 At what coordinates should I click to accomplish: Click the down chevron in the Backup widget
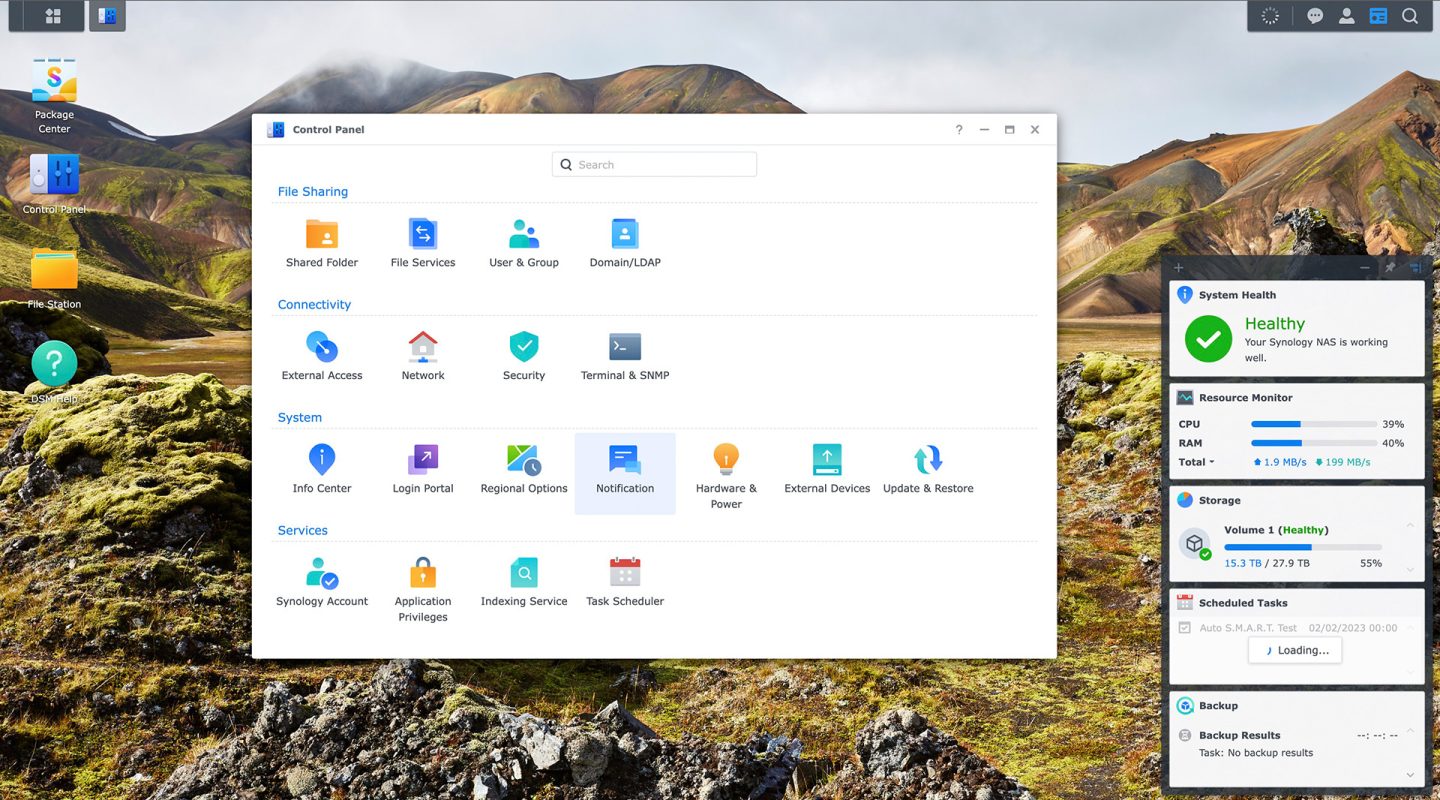[1410, 775]
